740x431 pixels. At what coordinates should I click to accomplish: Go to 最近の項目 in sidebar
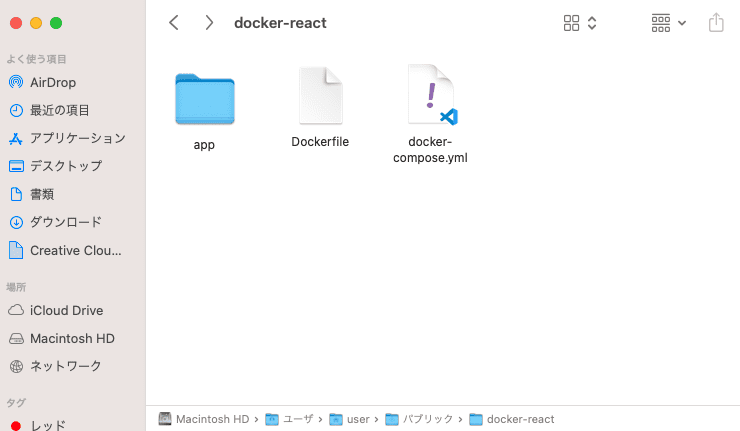pos(59,110)
